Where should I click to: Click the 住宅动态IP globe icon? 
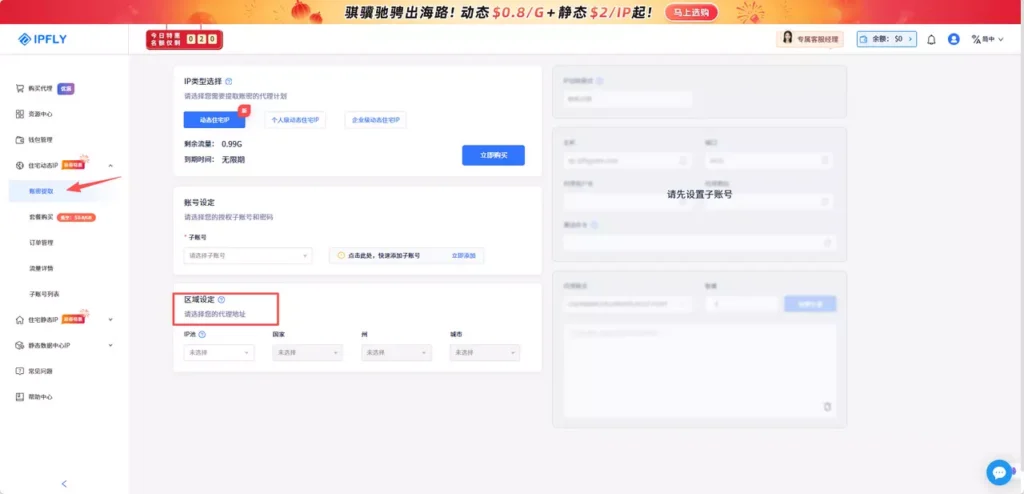coord(20,165)
